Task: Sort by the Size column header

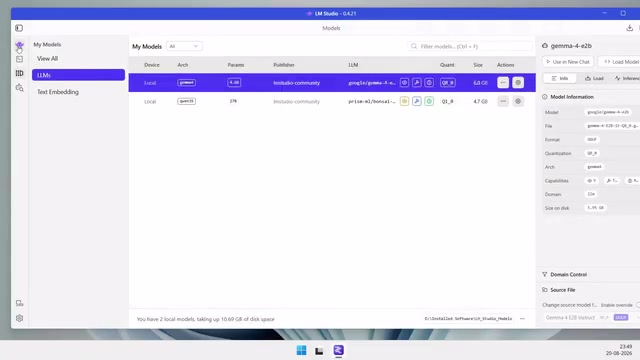Action: pos(478,65)
